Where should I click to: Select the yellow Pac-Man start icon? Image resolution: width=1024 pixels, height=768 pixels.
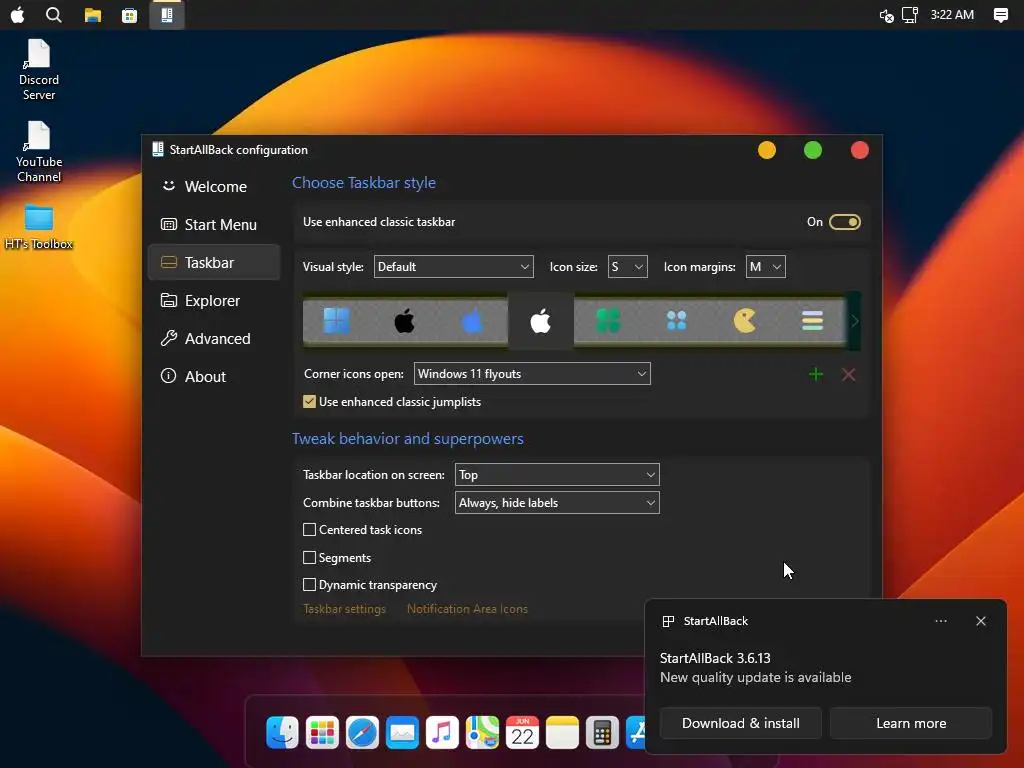744,321
